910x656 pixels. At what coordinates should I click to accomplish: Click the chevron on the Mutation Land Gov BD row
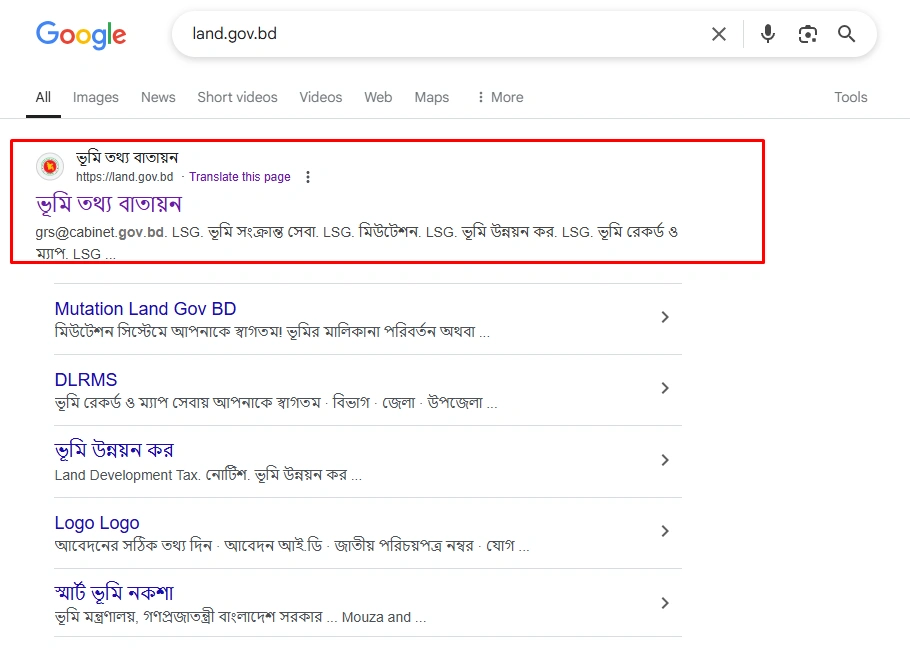click(x=665, y=317)
